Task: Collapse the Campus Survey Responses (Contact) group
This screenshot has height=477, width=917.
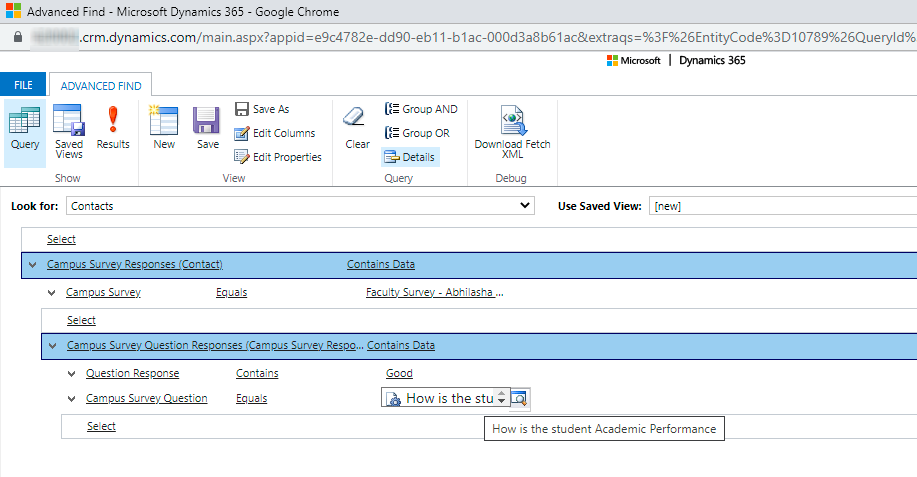Action: point(33,265)
